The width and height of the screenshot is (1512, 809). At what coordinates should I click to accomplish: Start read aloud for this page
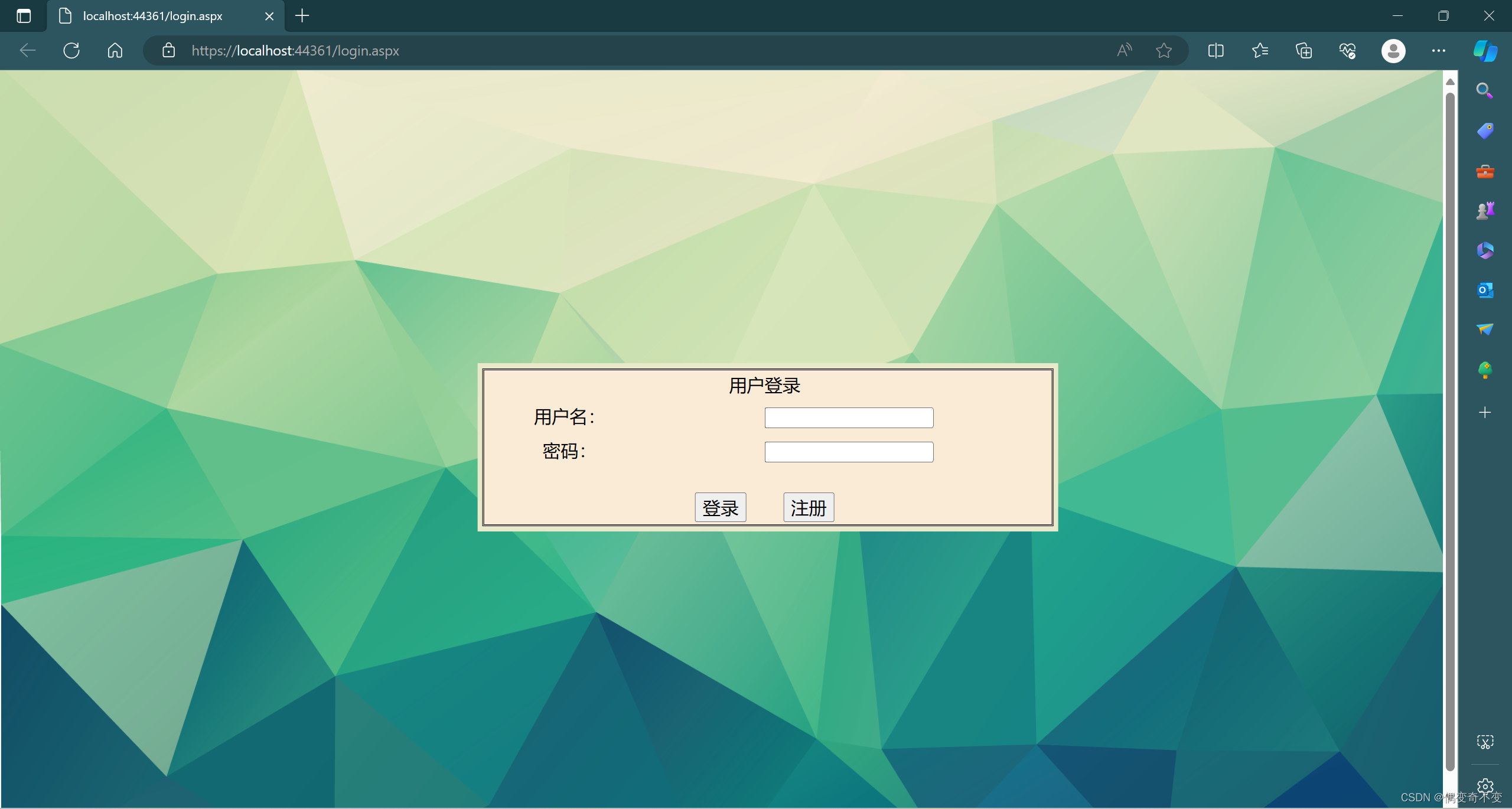point(1123,50)
